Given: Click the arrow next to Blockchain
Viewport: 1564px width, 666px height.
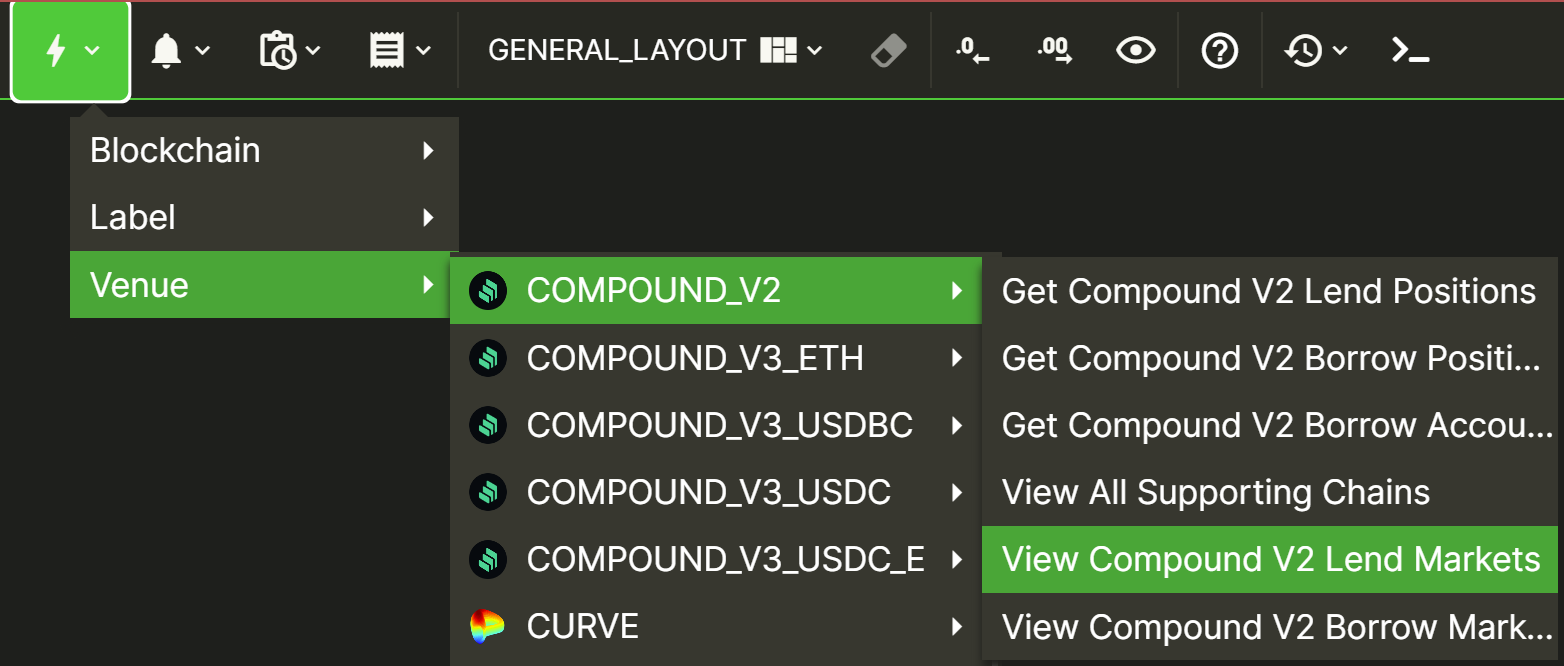Looking at the screenshot, I should pyautogui.click(x=429, y=151).
